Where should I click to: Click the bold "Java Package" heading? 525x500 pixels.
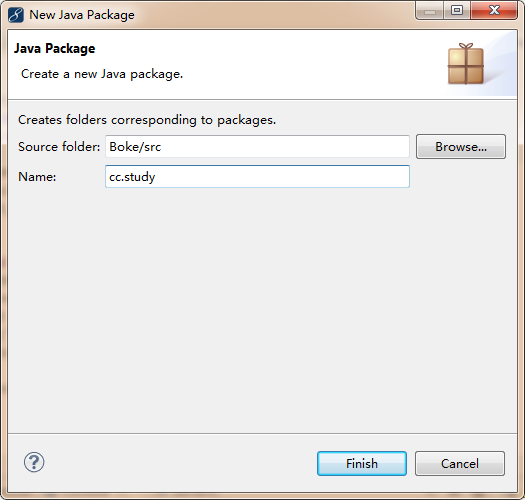[x=55, y=49]
